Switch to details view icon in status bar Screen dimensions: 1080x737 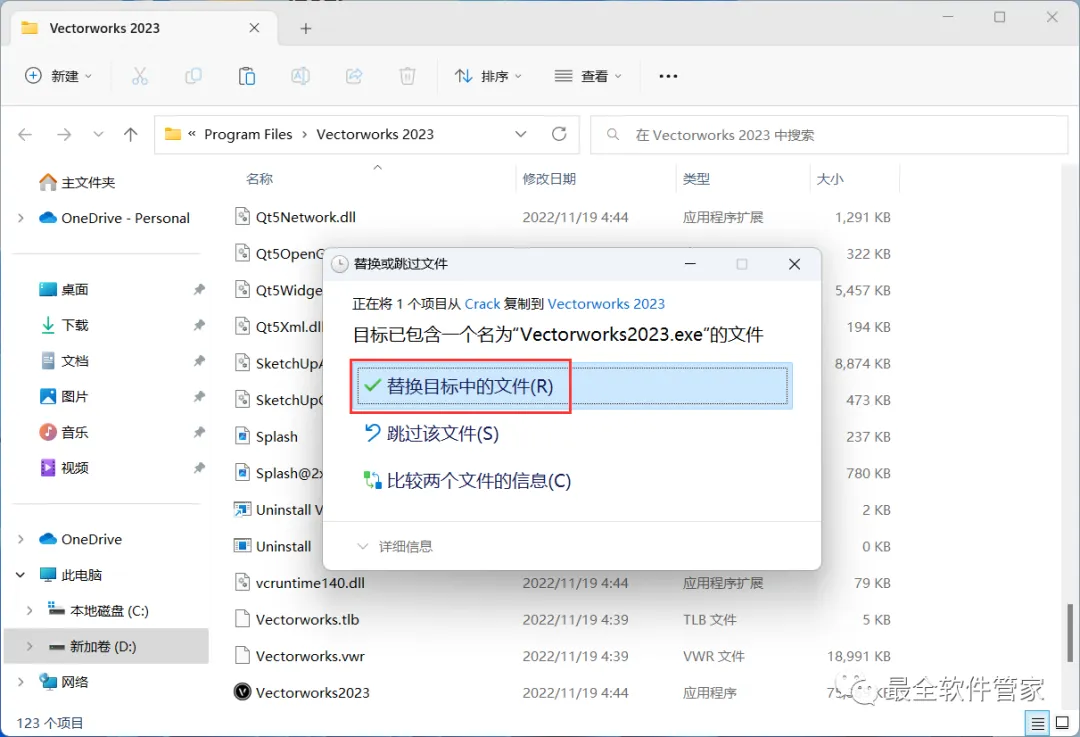coord(1037,723)
